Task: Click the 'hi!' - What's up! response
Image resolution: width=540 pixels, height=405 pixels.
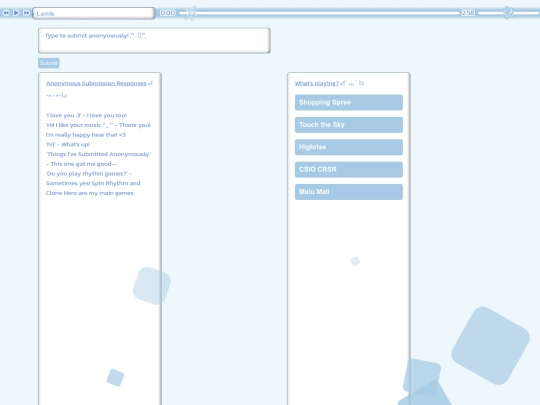Action: [68, 144]
